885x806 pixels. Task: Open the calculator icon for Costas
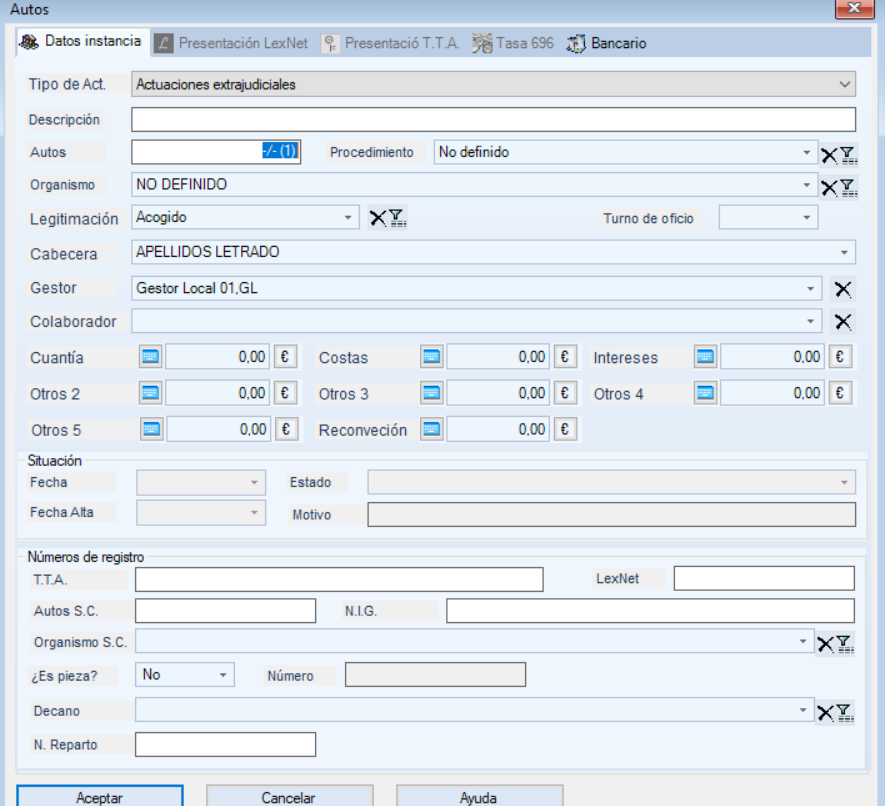[x=432, y=357]
